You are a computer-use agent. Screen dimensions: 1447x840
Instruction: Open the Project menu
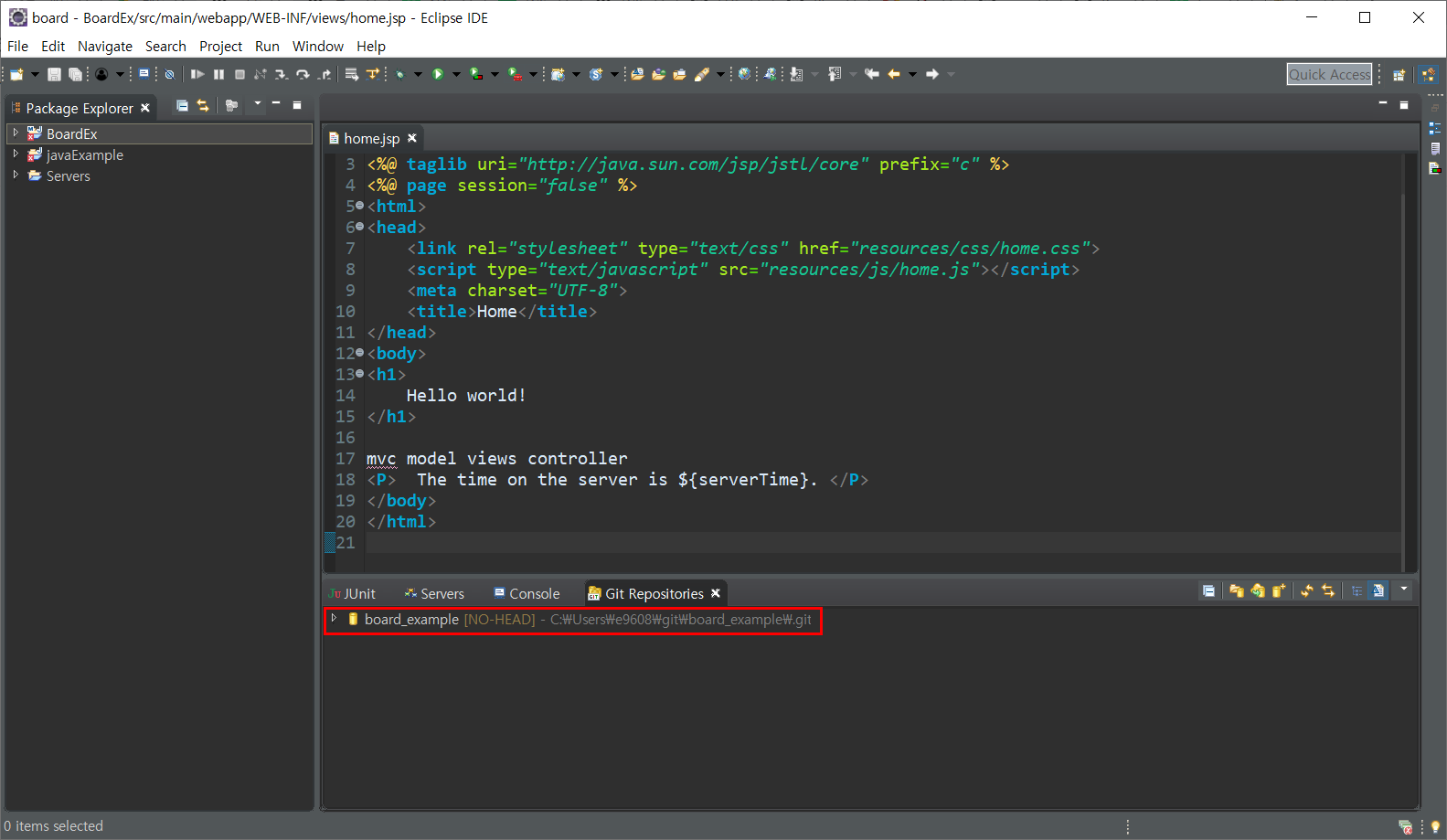click(x=221, y=46)
